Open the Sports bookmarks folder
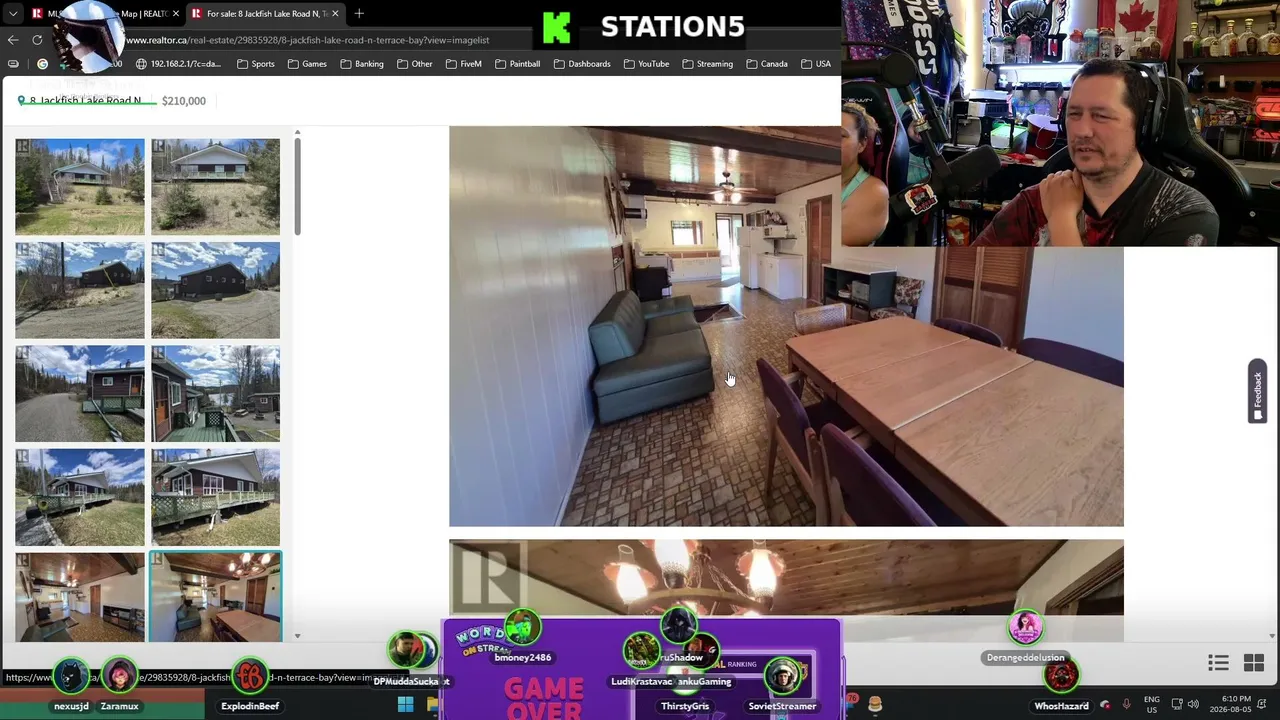Image resolution: width=1280 pixels, height=720 pixels. 256,64
